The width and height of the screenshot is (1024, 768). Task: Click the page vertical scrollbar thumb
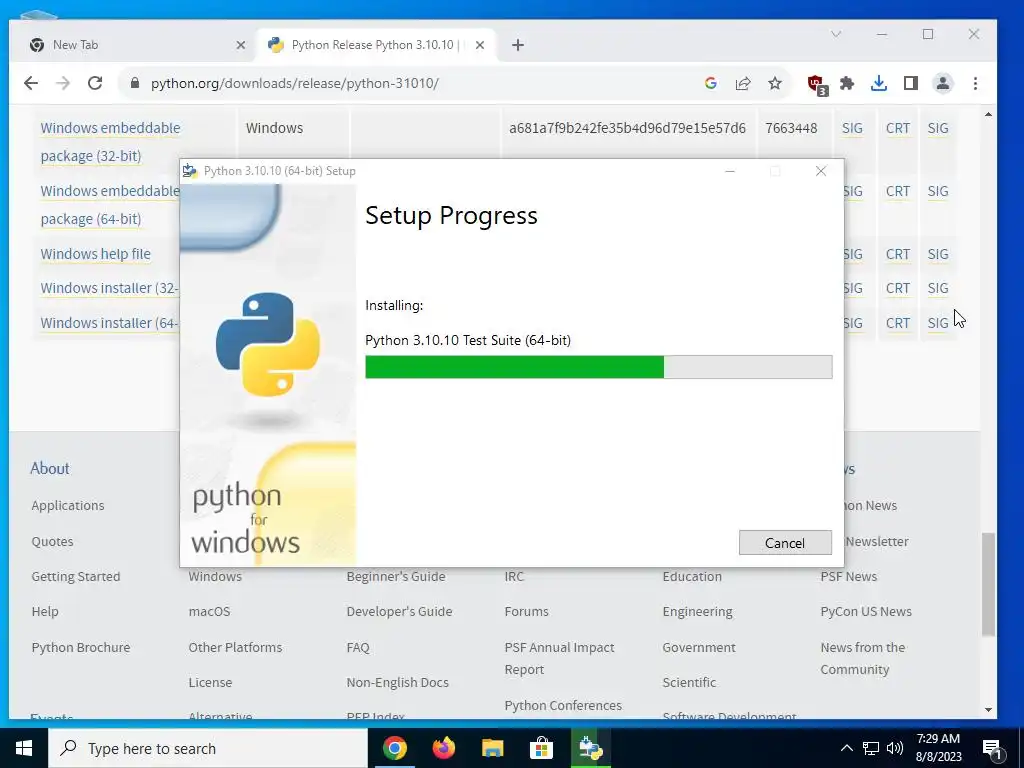989,584
